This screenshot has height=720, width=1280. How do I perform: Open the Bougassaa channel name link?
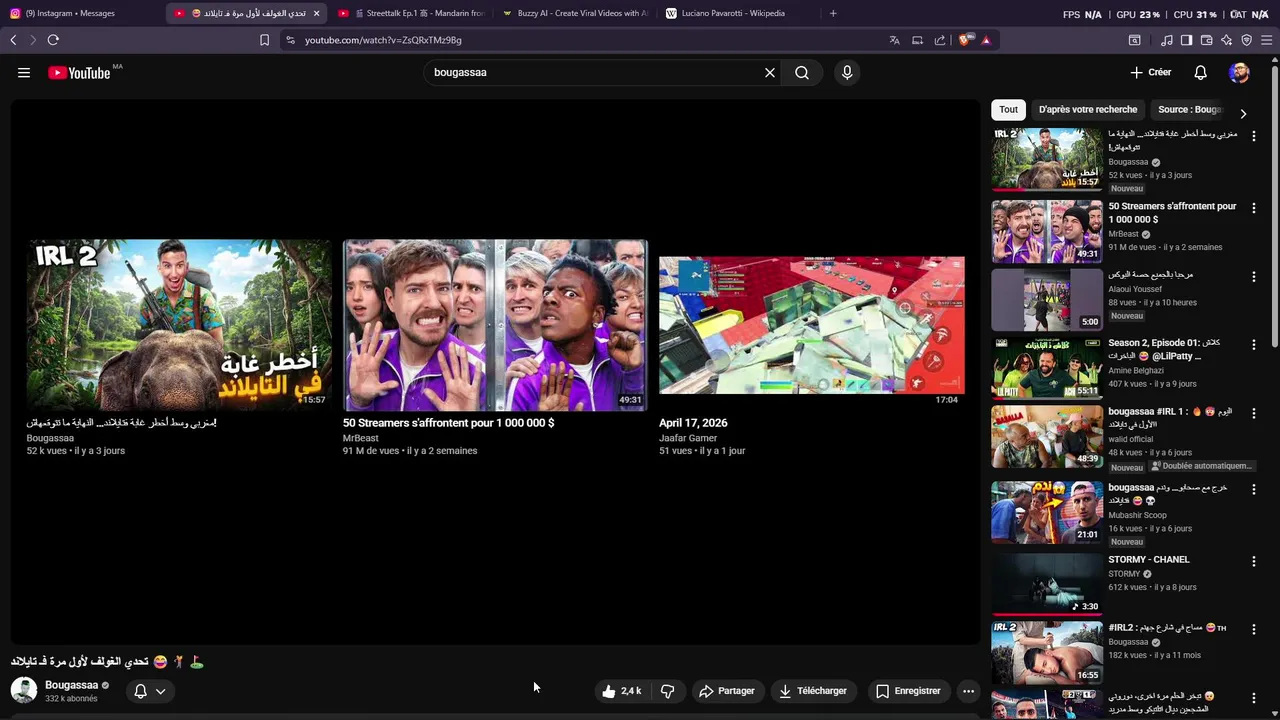tap(71, 685)
